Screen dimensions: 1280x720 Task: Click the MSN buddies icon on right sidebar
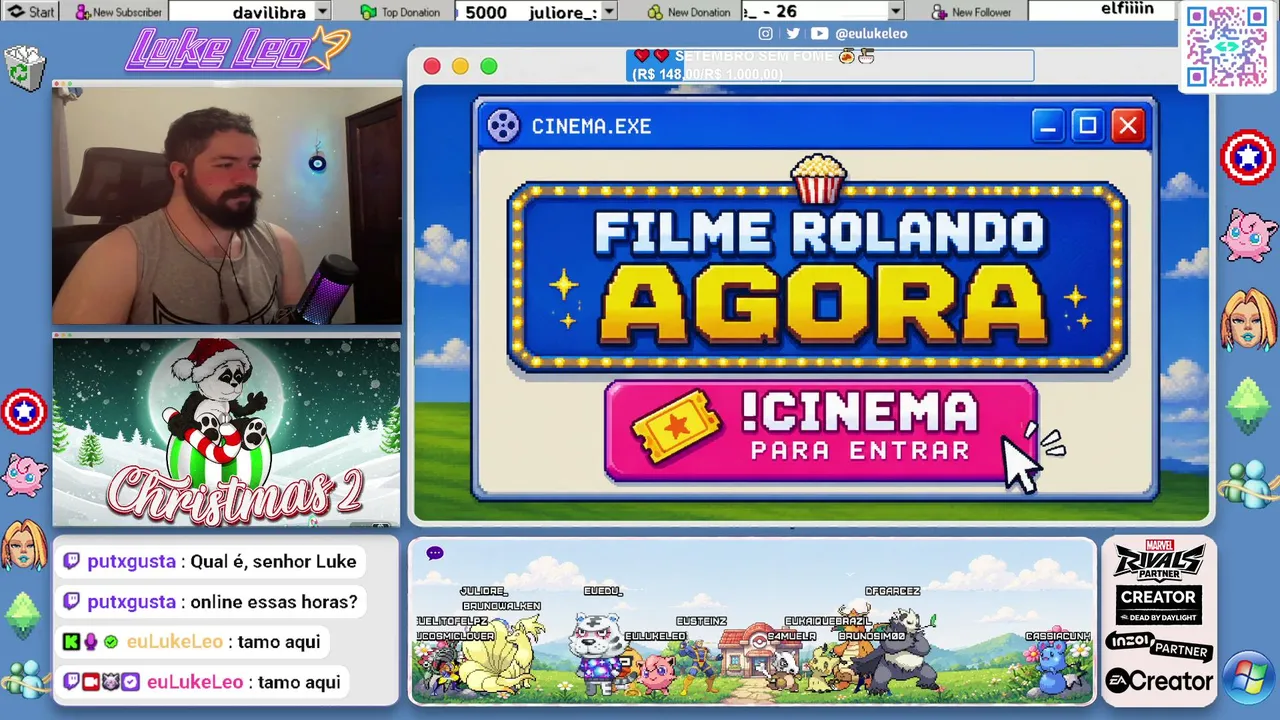(x=1249, y=484)
